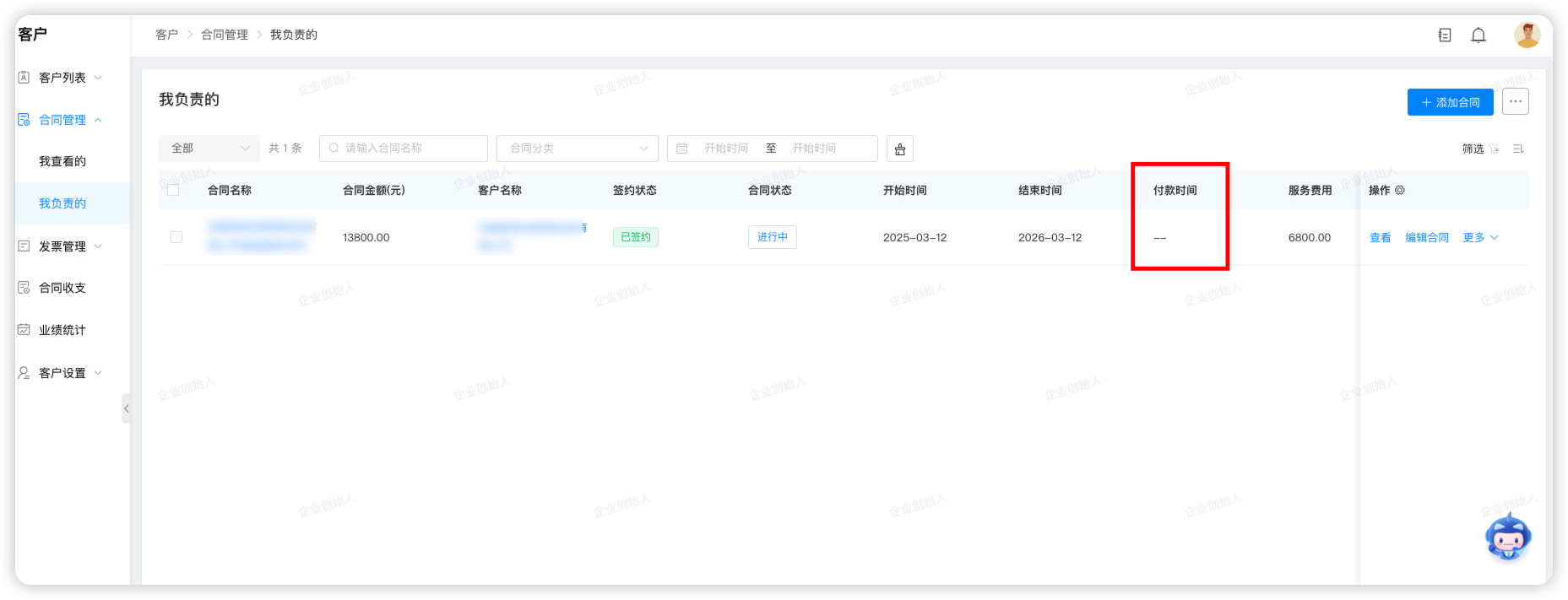Click 客户 in the breadcrumb
The image size is (1568, 600).
166,35
